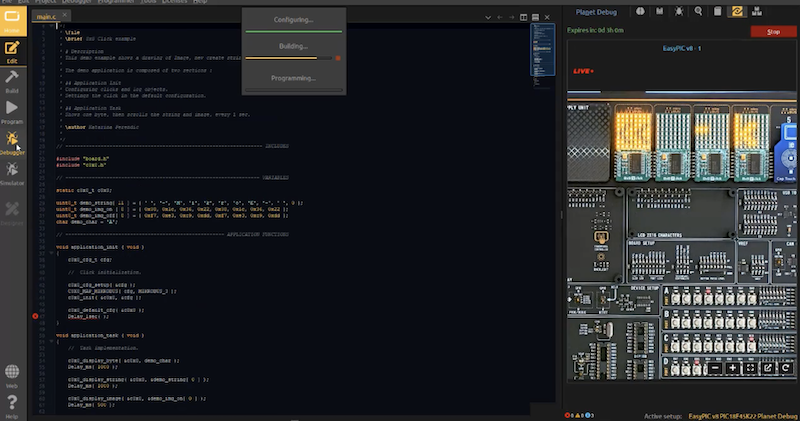
Task: Zoom out the board live view
Action: [715, 367]
